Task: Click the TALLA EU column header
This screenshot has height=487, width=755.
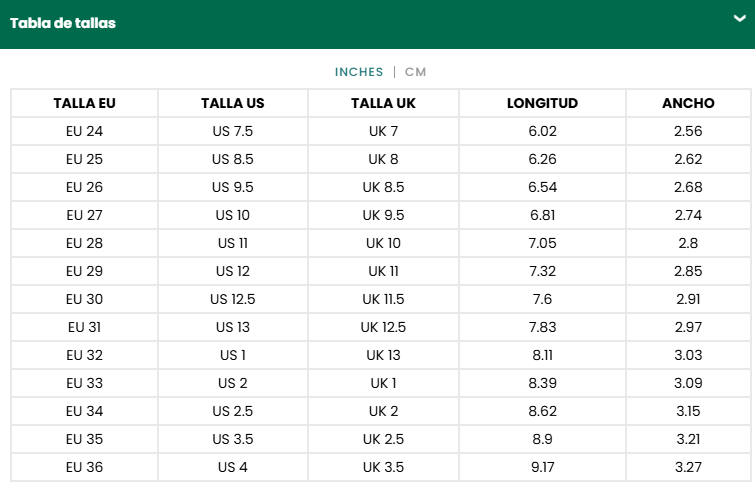Action: point(85,103)
